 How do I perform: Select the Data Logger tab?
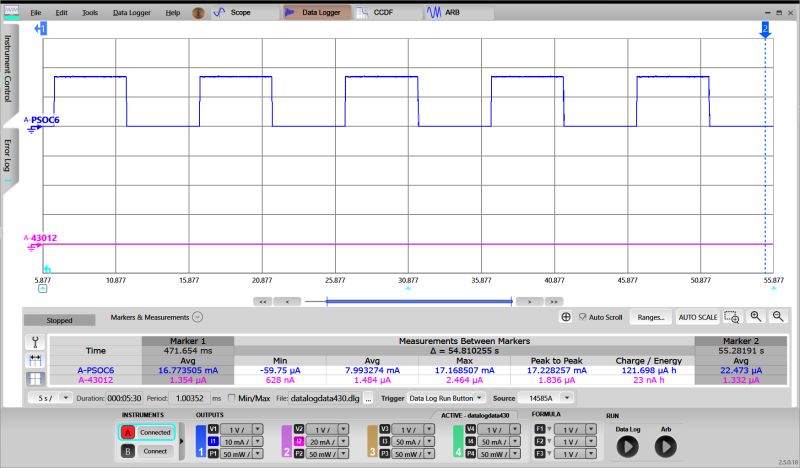pyautogui.click(x=316, y=12)
